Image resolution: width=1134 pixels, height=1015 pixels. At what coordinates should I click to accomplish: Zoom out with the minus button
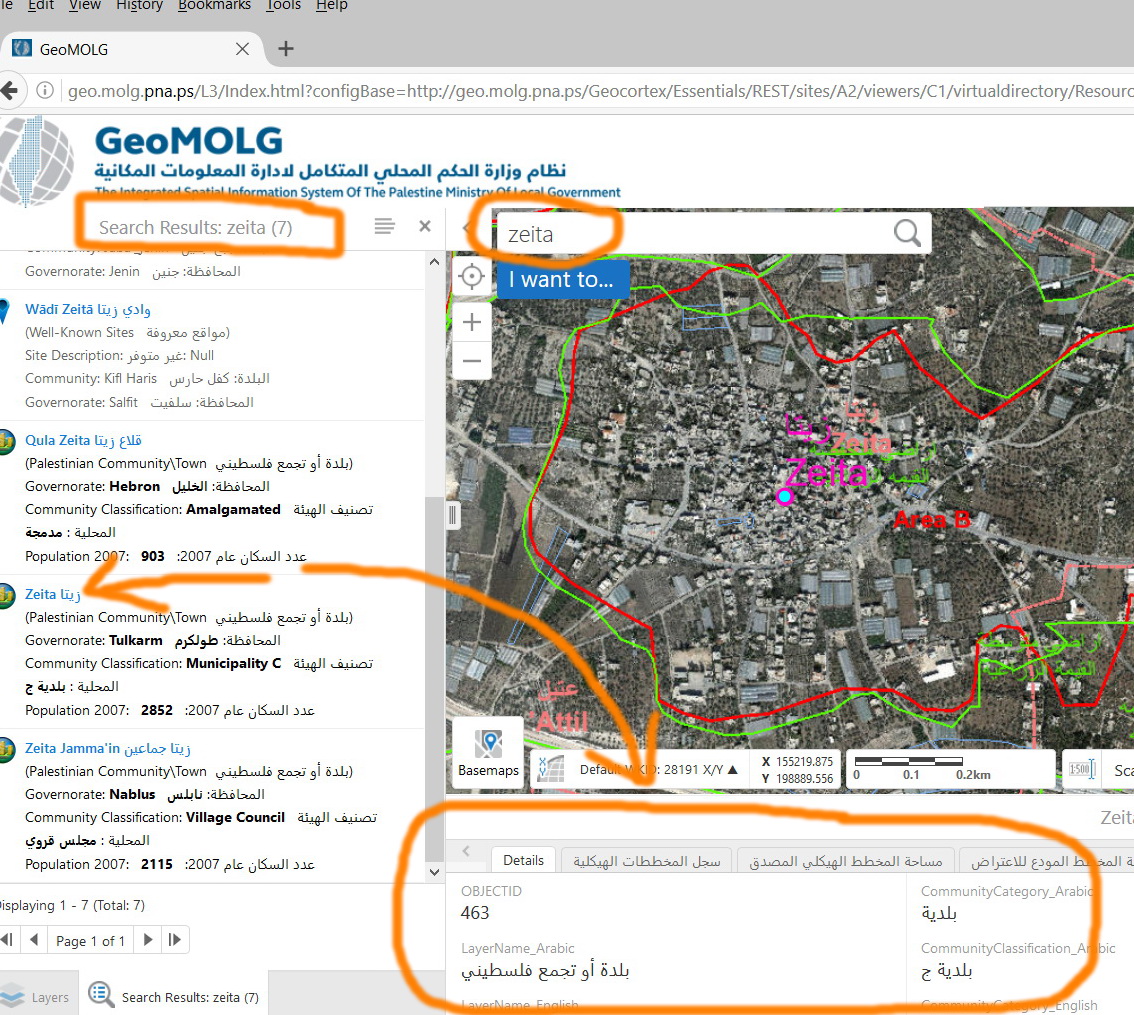(x=472, y=360)
